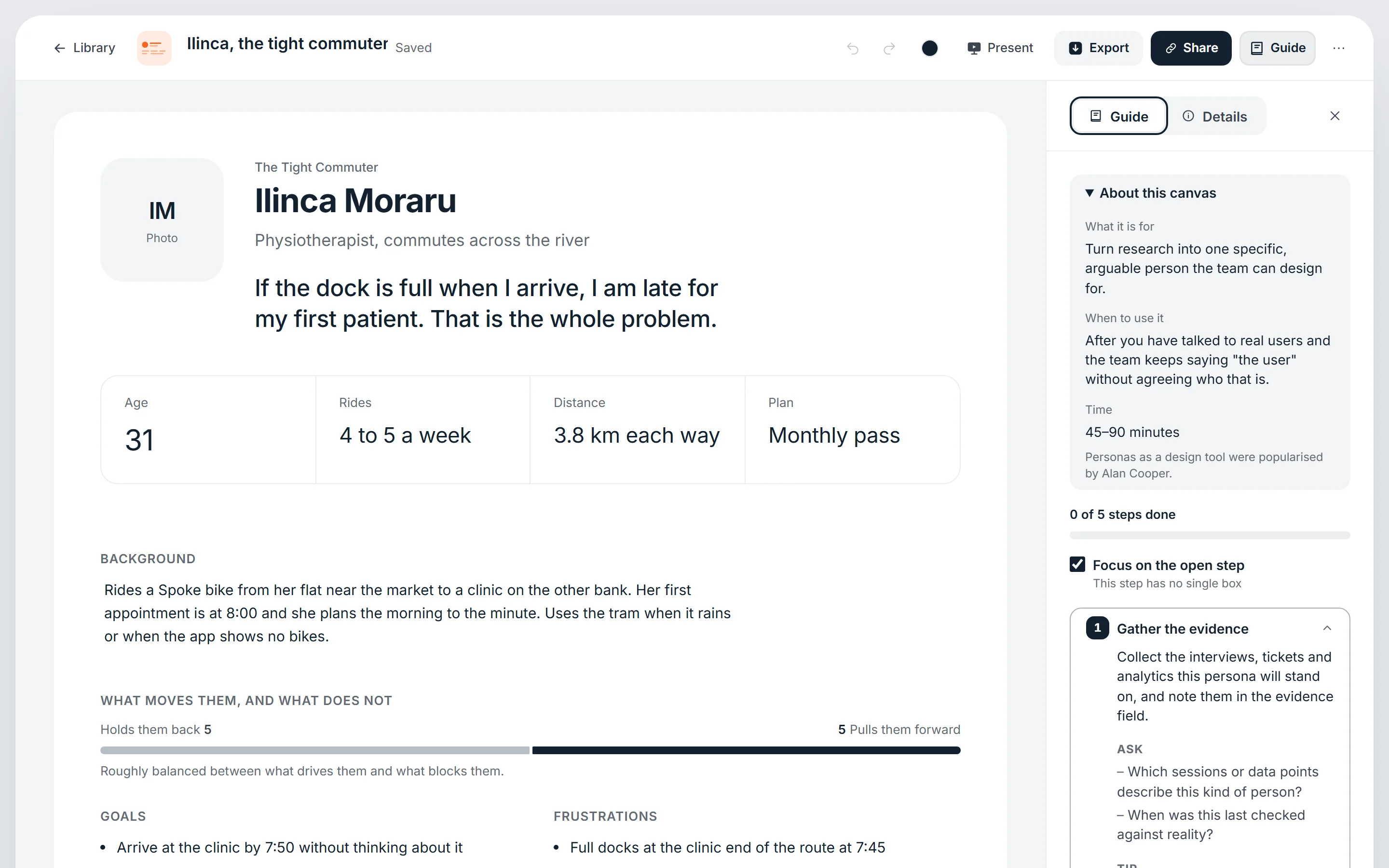Viewport: 1389px width, 868px height.
Task: Share this canvas
Action: (x=1191, y=48)
